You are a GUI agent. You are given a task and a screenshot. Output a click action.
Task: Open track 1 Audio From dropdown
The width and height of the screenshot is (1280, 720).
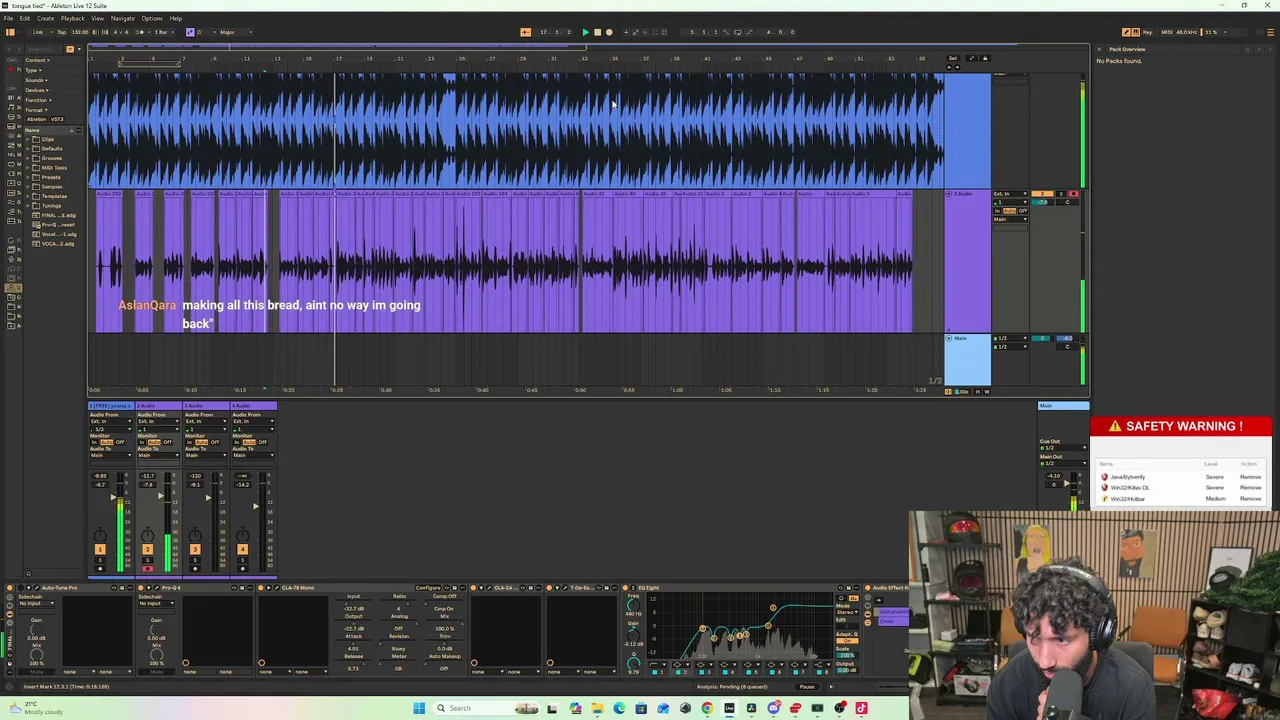pyautogui.click(x=110, y=421)
